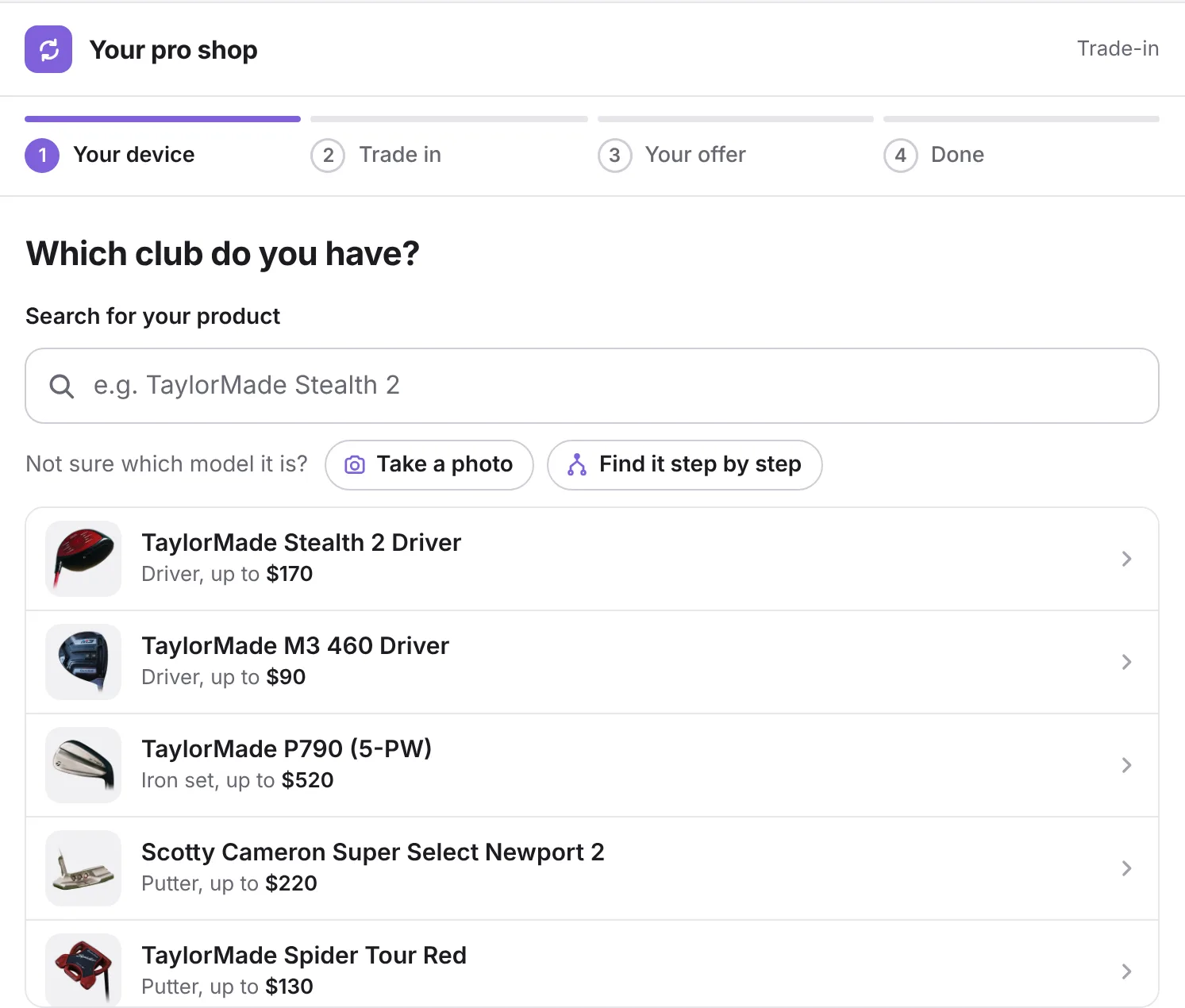Expand the TaylorMade M3 460 Driver chevron
1185x1008 pixels.
(1126, 662)
